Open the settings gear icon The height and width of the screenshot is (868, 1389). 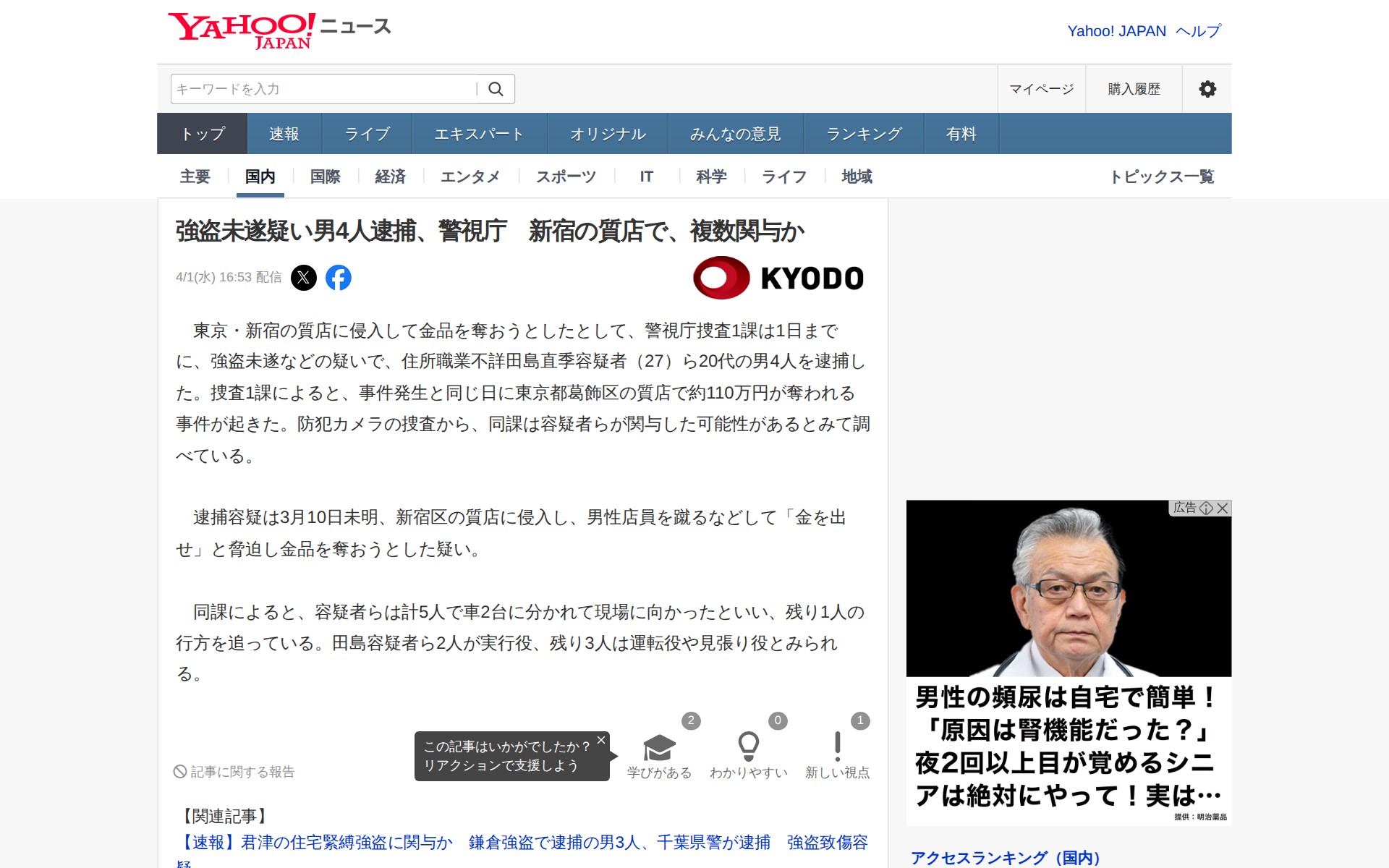(1207, 89)
